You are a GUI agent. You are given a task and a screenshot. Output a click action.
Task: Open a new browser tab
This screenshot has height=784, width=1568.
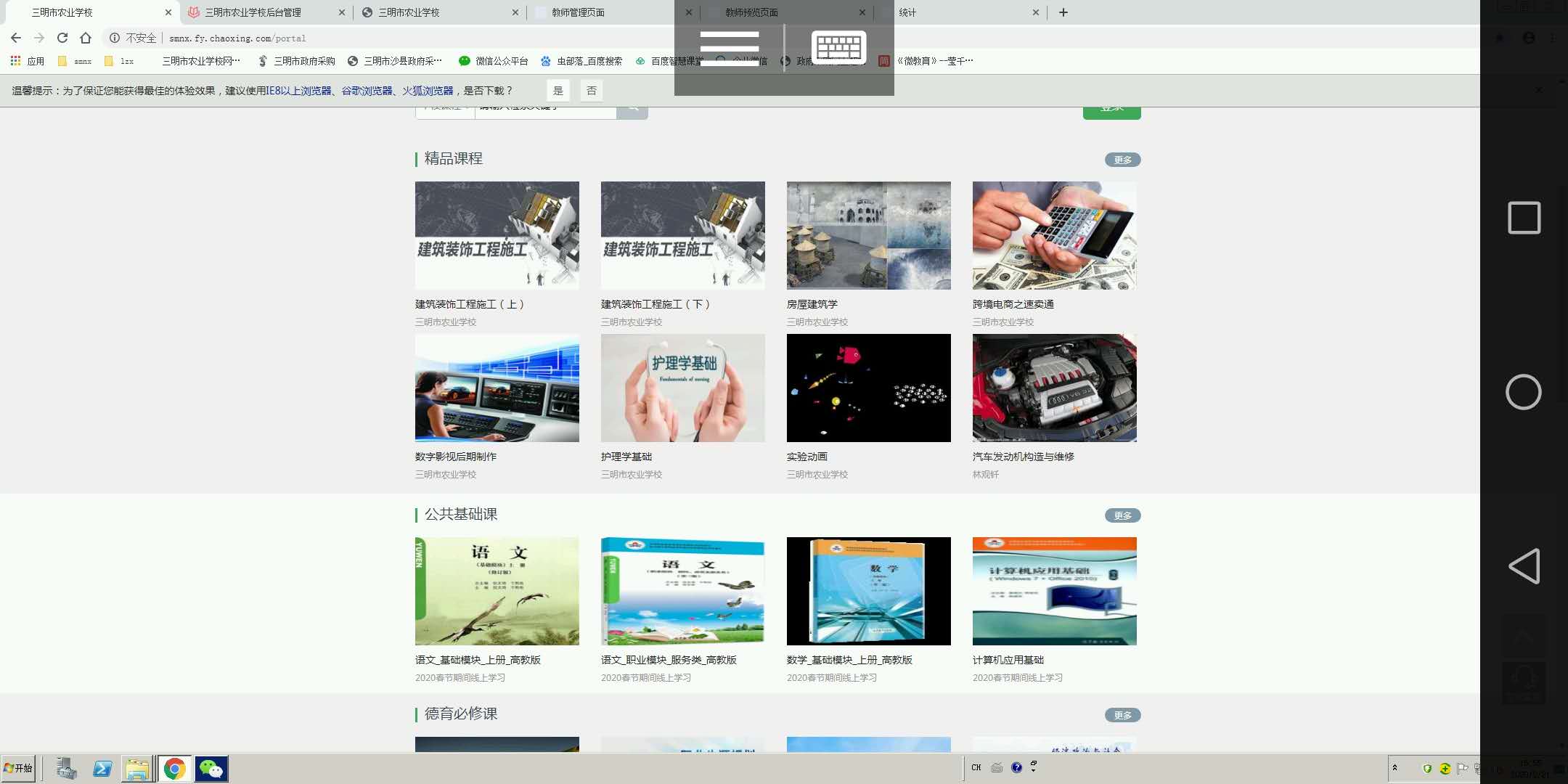pos(1063,12)
